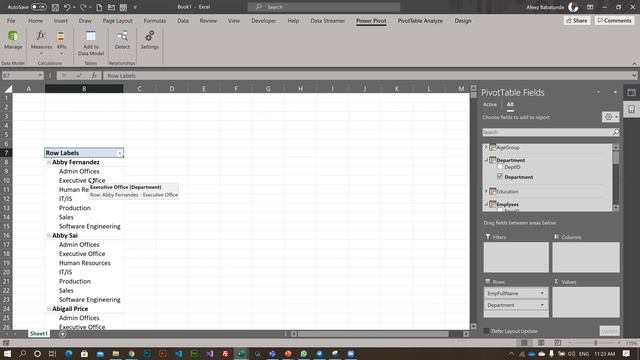The height and width of the screenshot is (360, 640).
Task: Open the KPIs menu
Action: click(61, 41)
